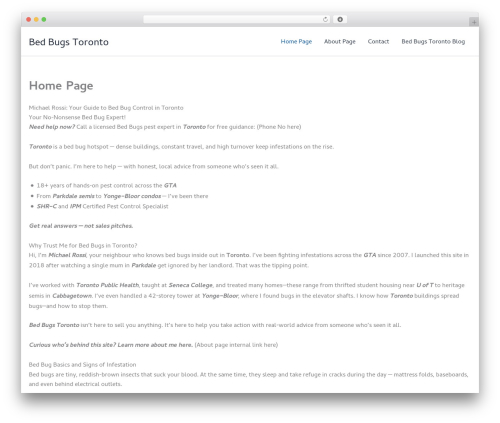Click the Home Page heading
The image size is (500, 423).
(61, 86)
